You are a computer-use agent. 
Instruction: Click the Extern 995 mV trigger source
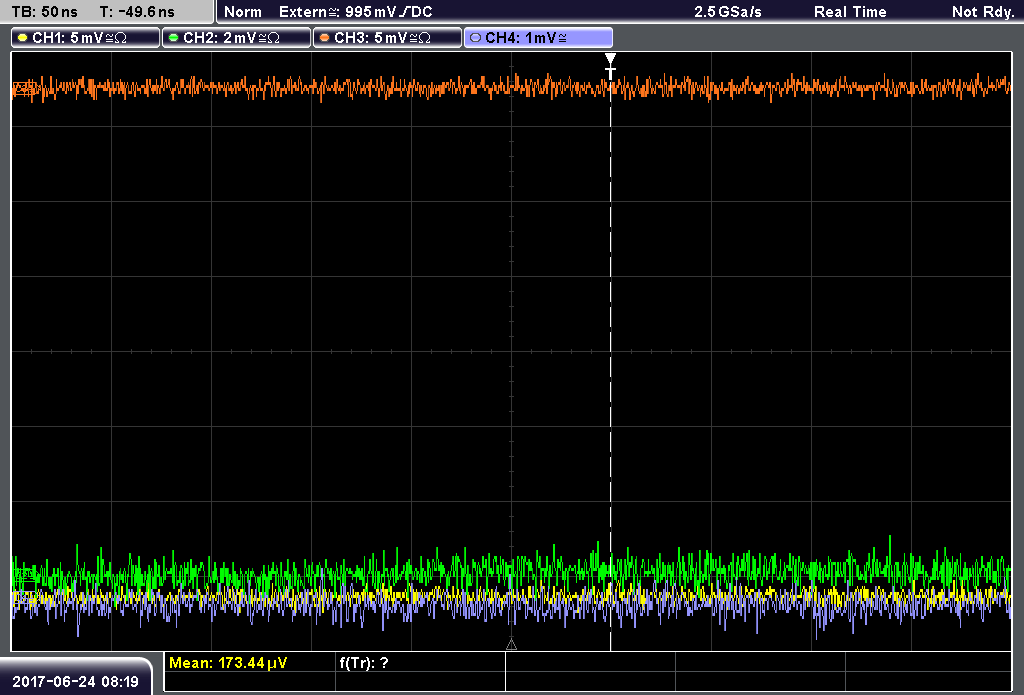coord(356,12)
